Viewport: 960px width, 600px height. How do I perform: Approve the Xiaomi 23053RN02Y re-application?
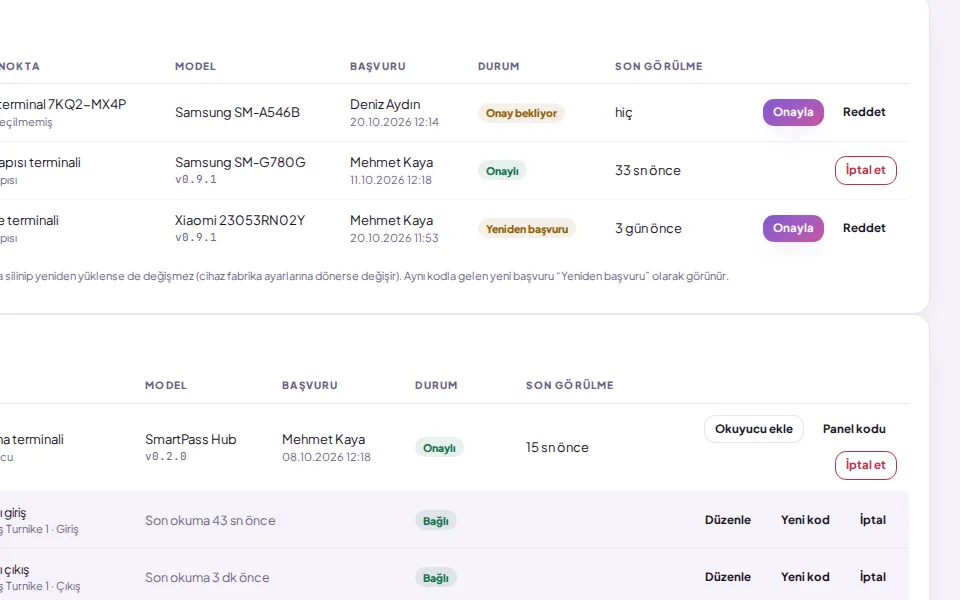click(x=793, y=228)
